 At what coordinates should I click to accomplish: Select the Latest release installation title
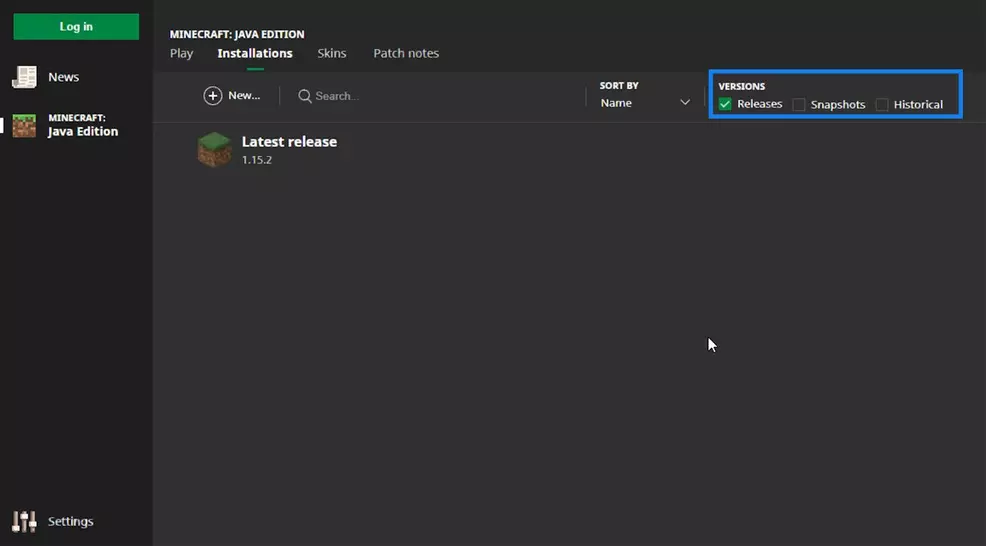coord(289,142)
